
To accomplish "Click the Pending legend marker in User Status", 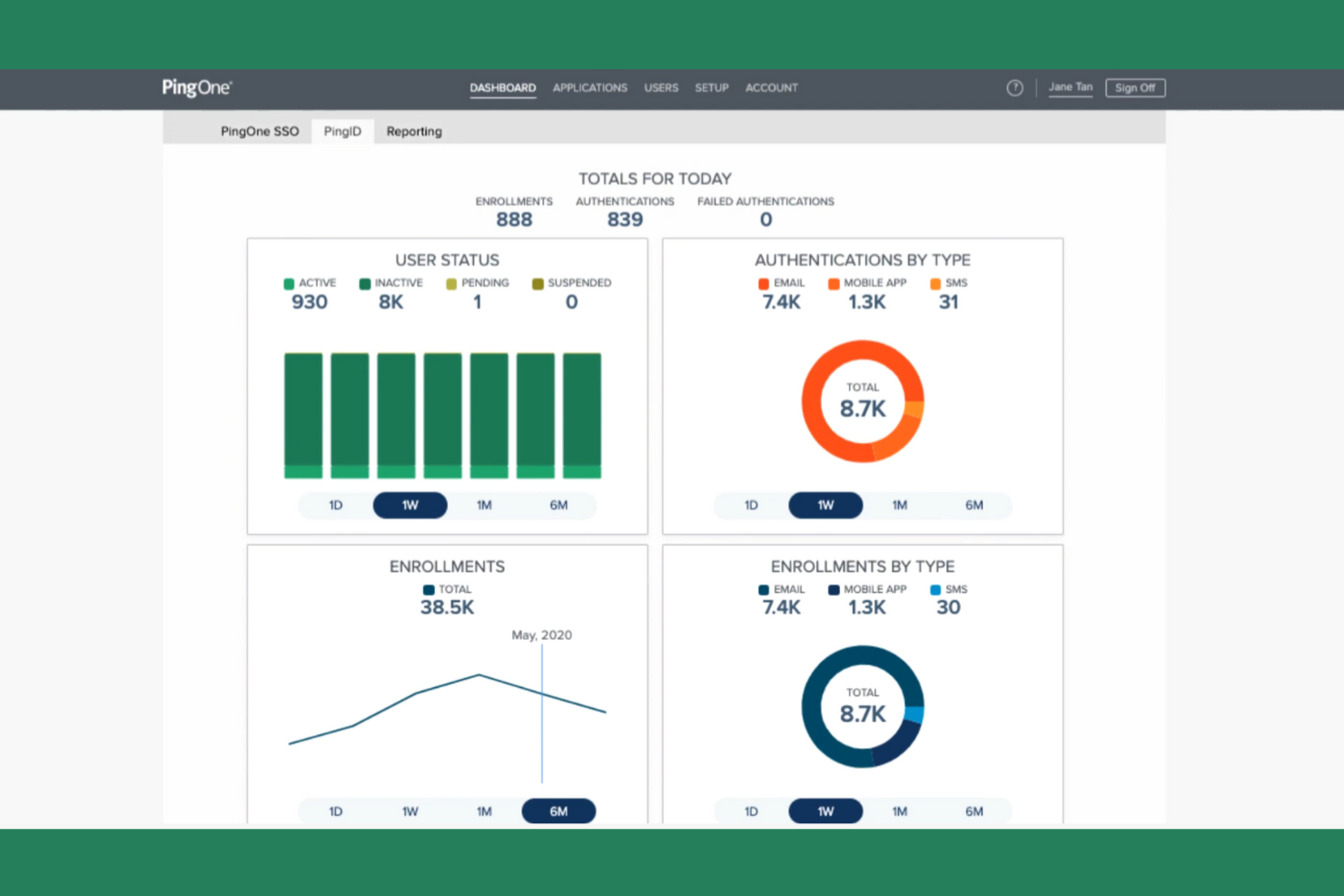I will (450, 283).
